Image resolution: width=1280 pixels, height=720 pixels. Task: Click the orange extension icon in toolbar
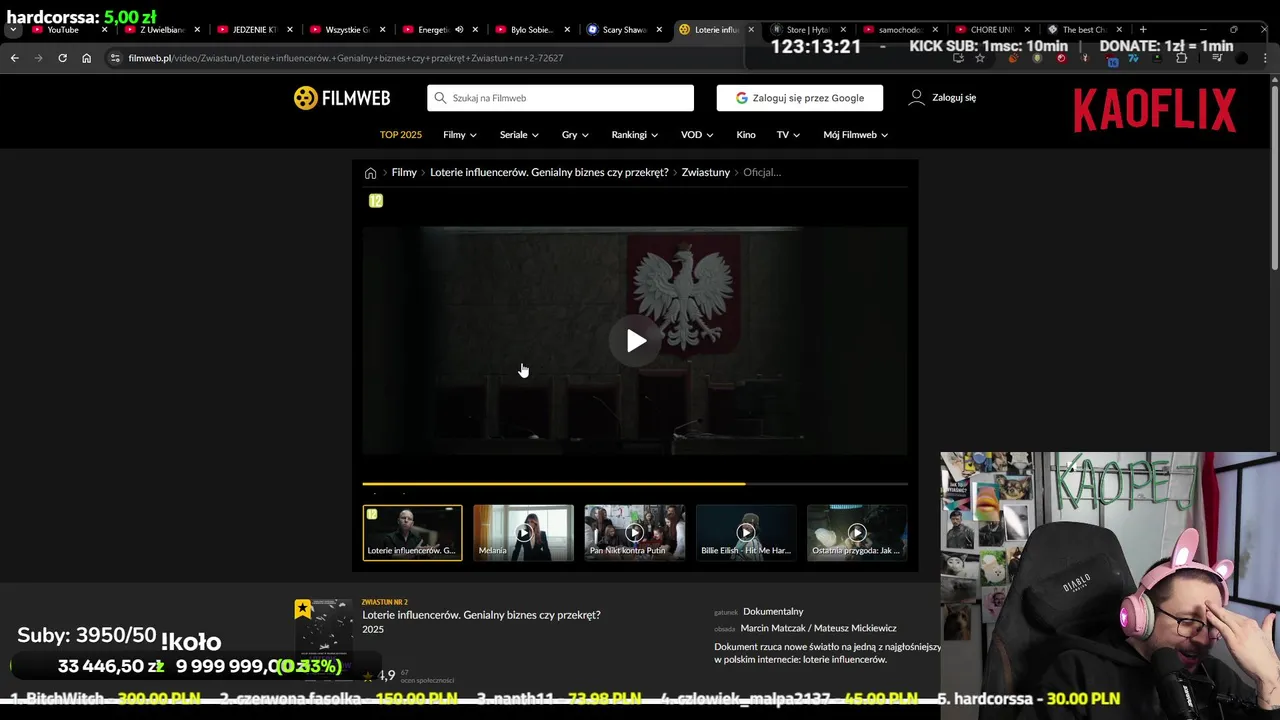[1013, 58]
